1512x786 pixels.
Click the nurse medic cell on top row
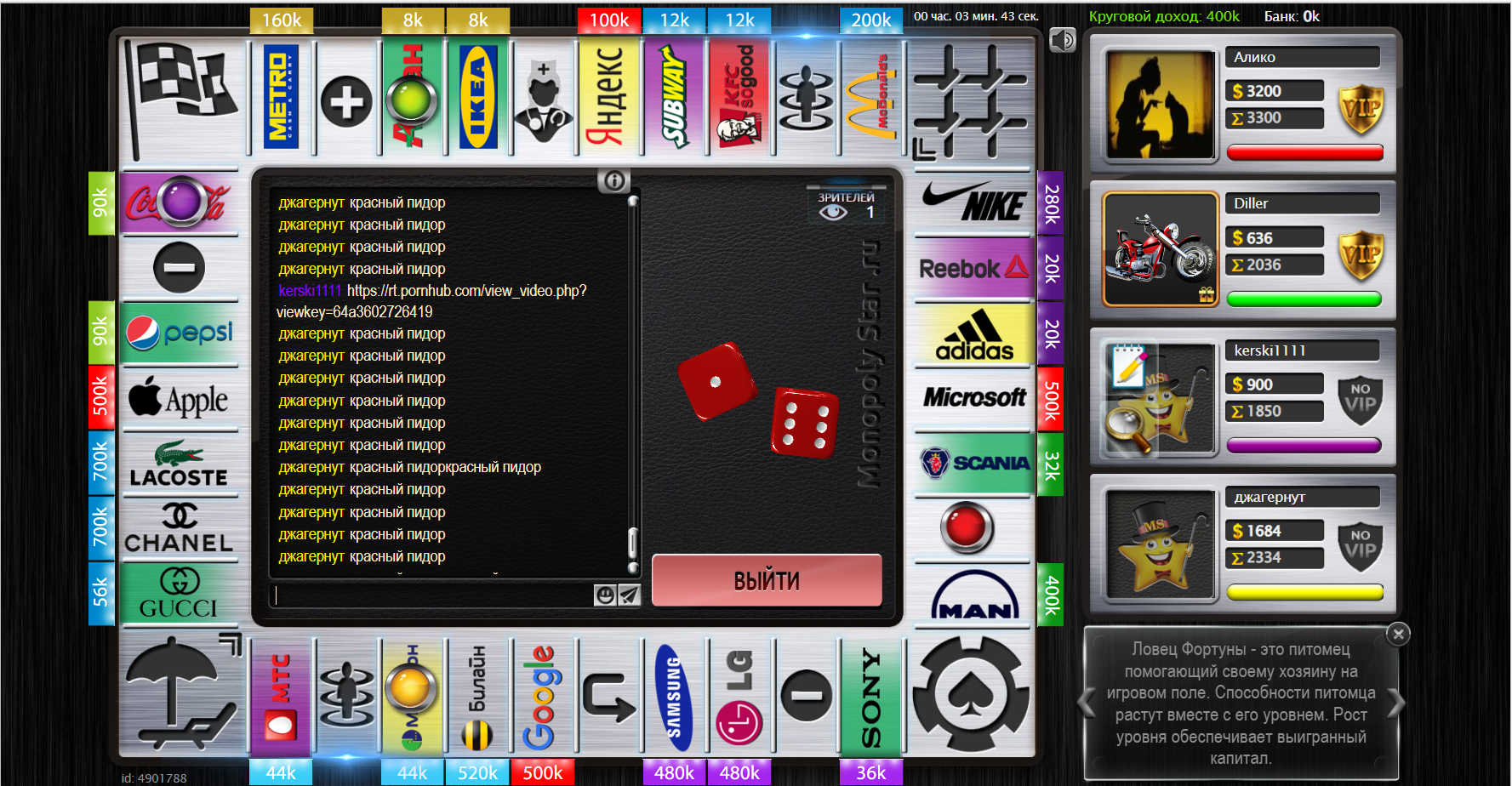coord(544,96)
